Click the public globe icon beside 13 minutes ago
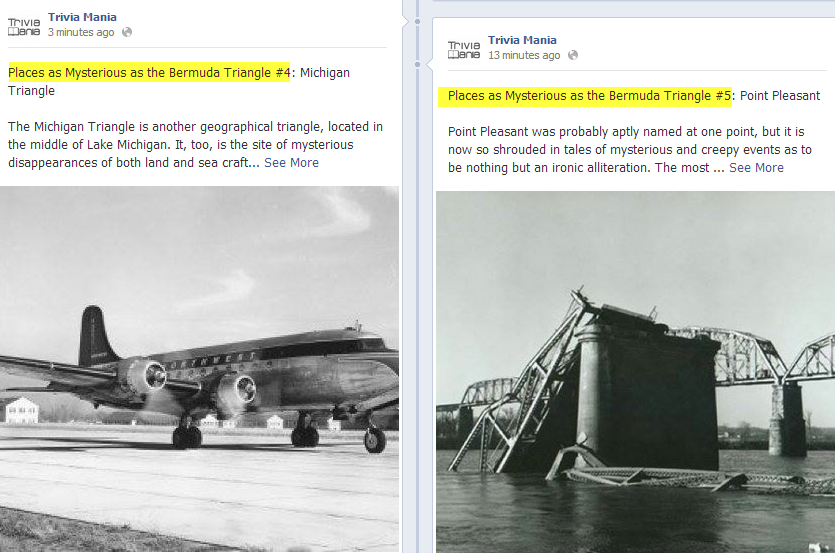The height and width of the screenshot is (553, 835). point(572,55)
